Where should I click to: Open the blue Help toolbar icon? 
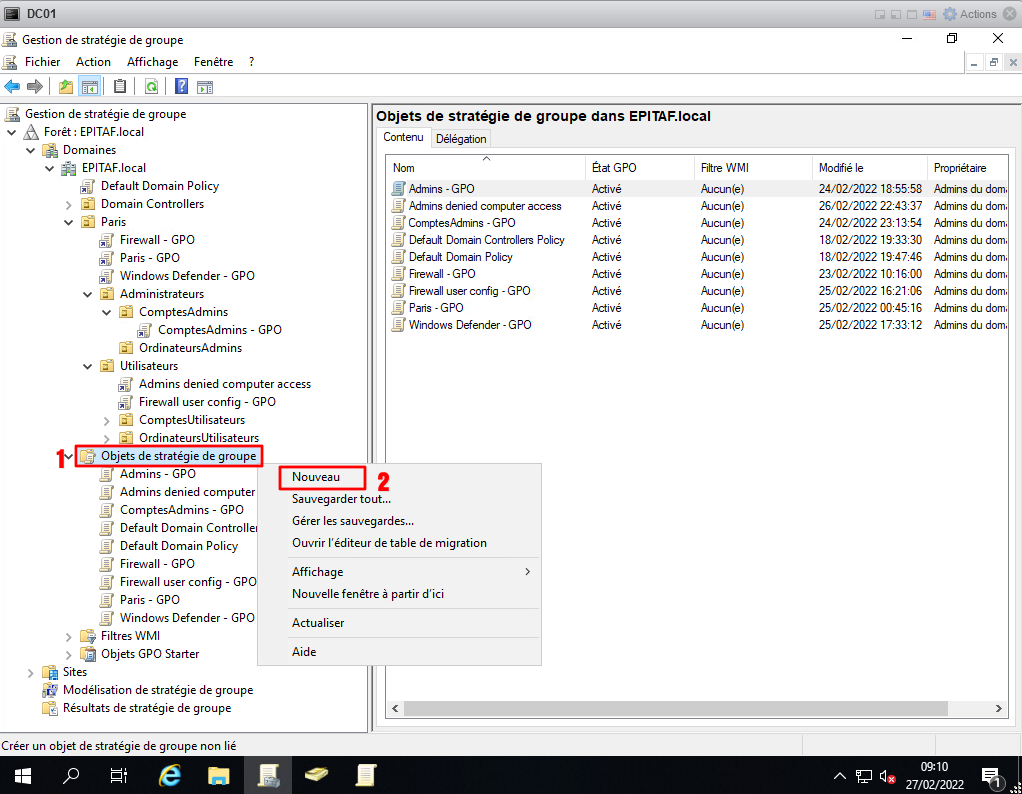coord(182,86)
